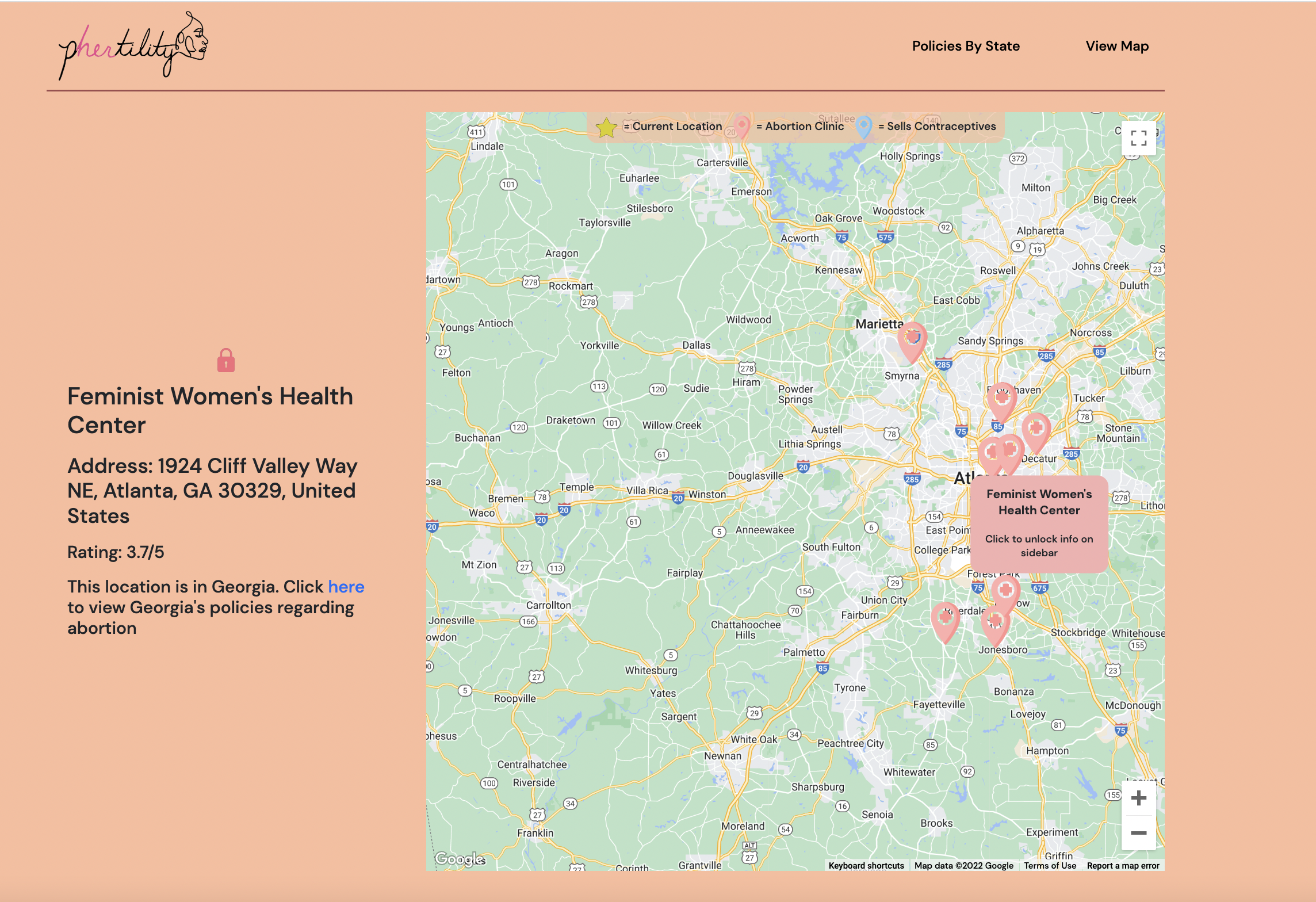The width and height of the screenshot is (1316, 902).
Task: Toggle fullscreen map view
Action: [1138, 138]
